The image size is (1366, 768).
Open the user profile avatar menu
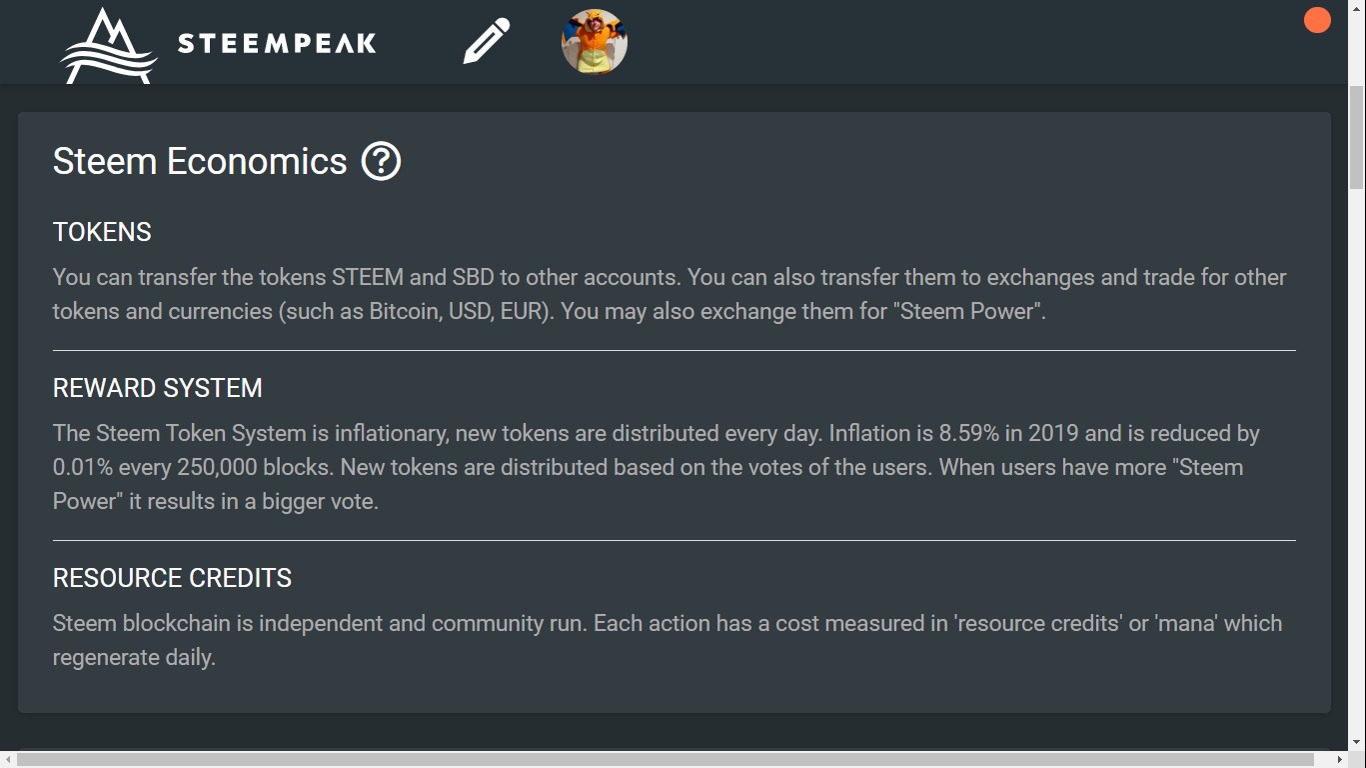[594, 42]
